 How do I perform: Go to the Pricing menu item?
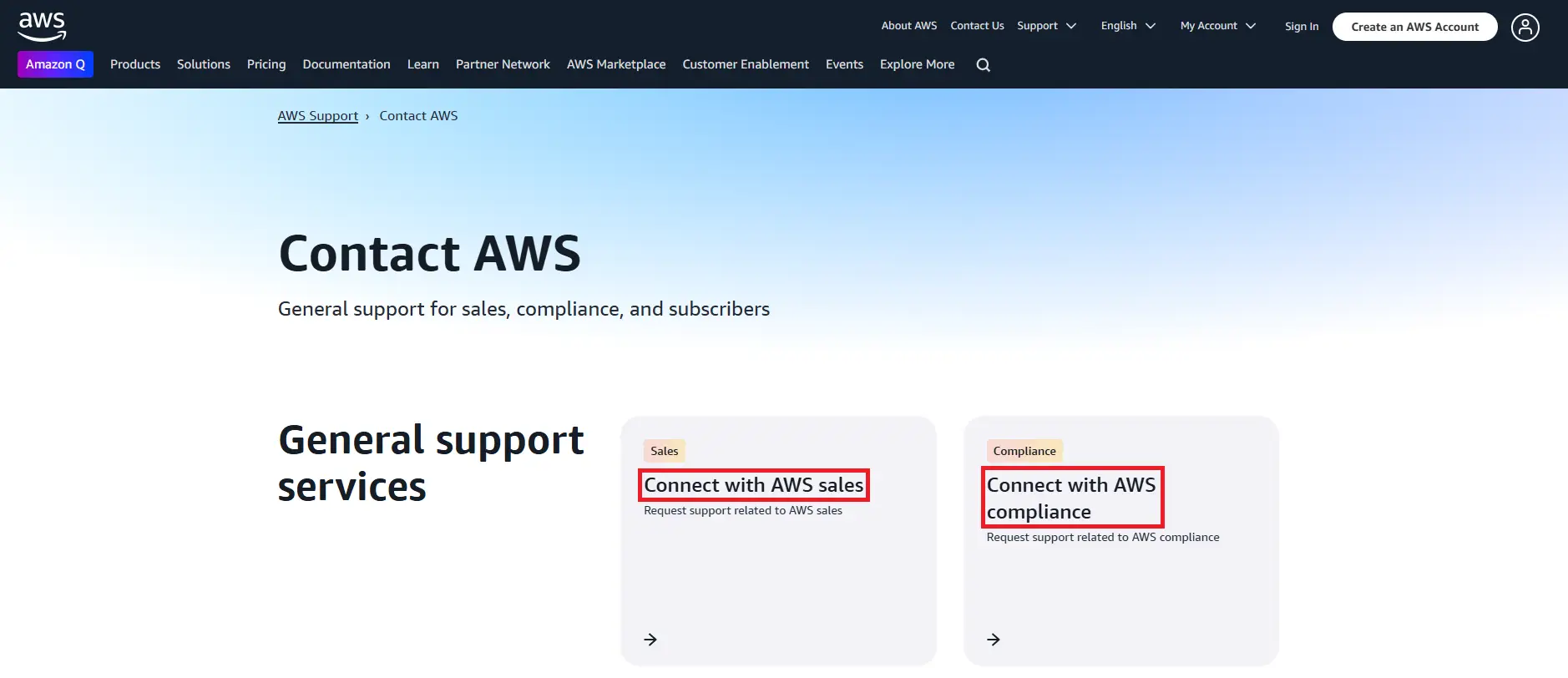[x=266, y=64]
